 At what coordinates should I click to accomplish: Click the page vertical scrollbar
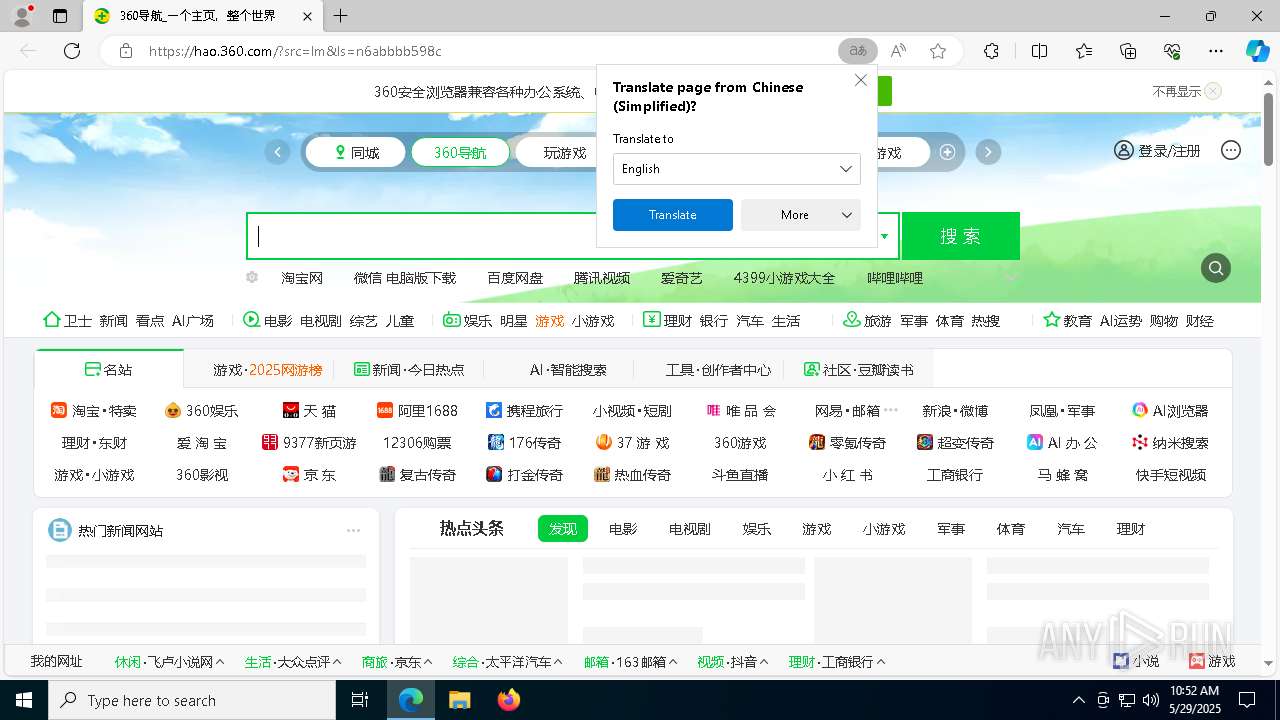point(1269,127)
